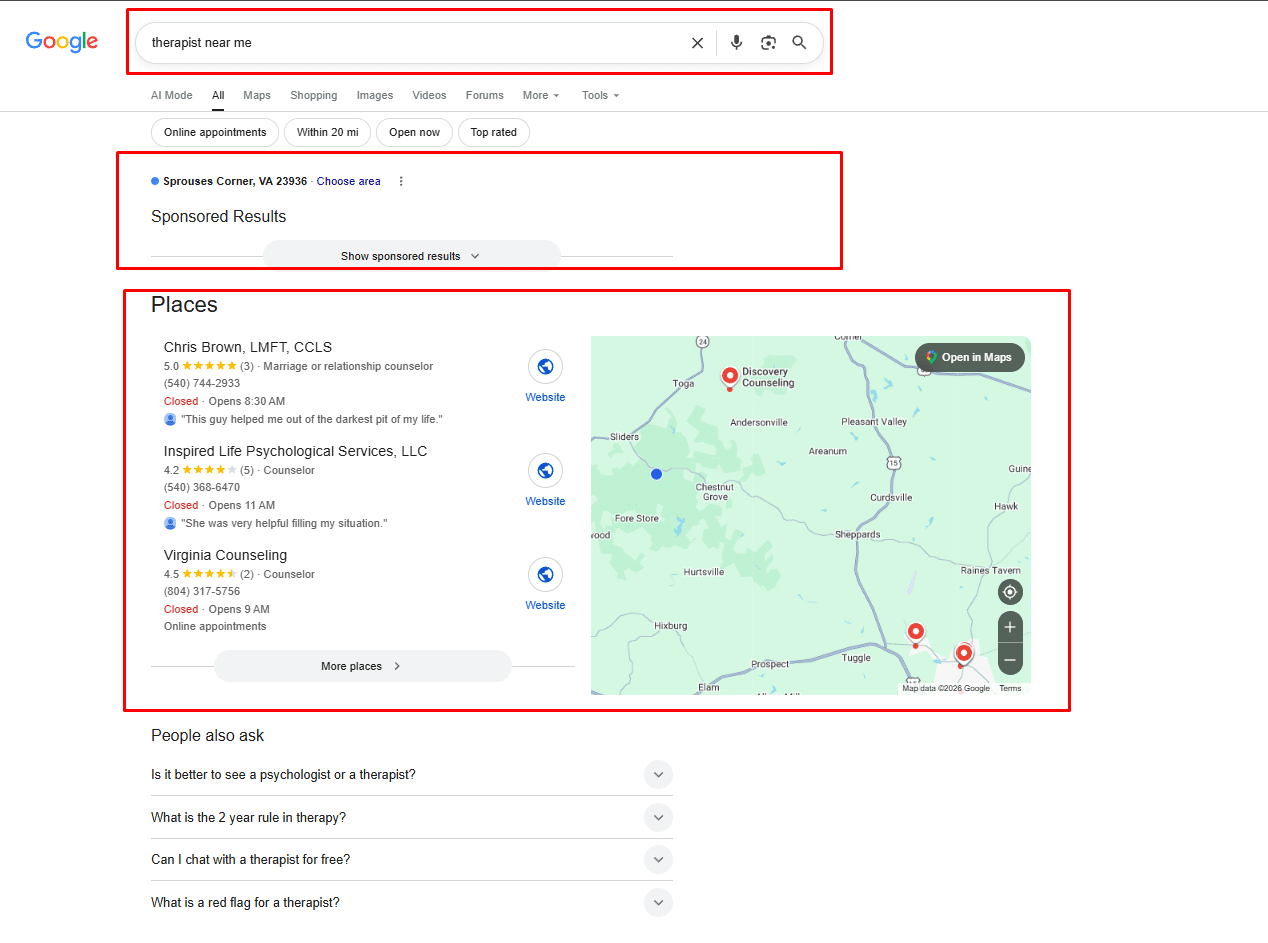The width and height of the screenshot is (1268, 943).
Task: Center the map with the my-location icon
Action: pyautogui.click(x=1010, y=592)
